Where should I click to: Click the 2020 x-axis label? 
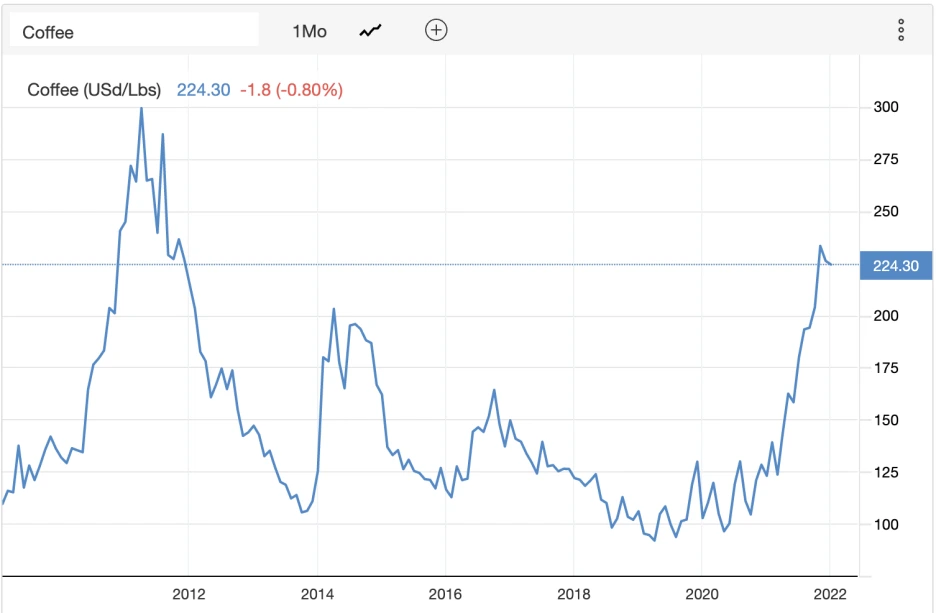point(702,594)
